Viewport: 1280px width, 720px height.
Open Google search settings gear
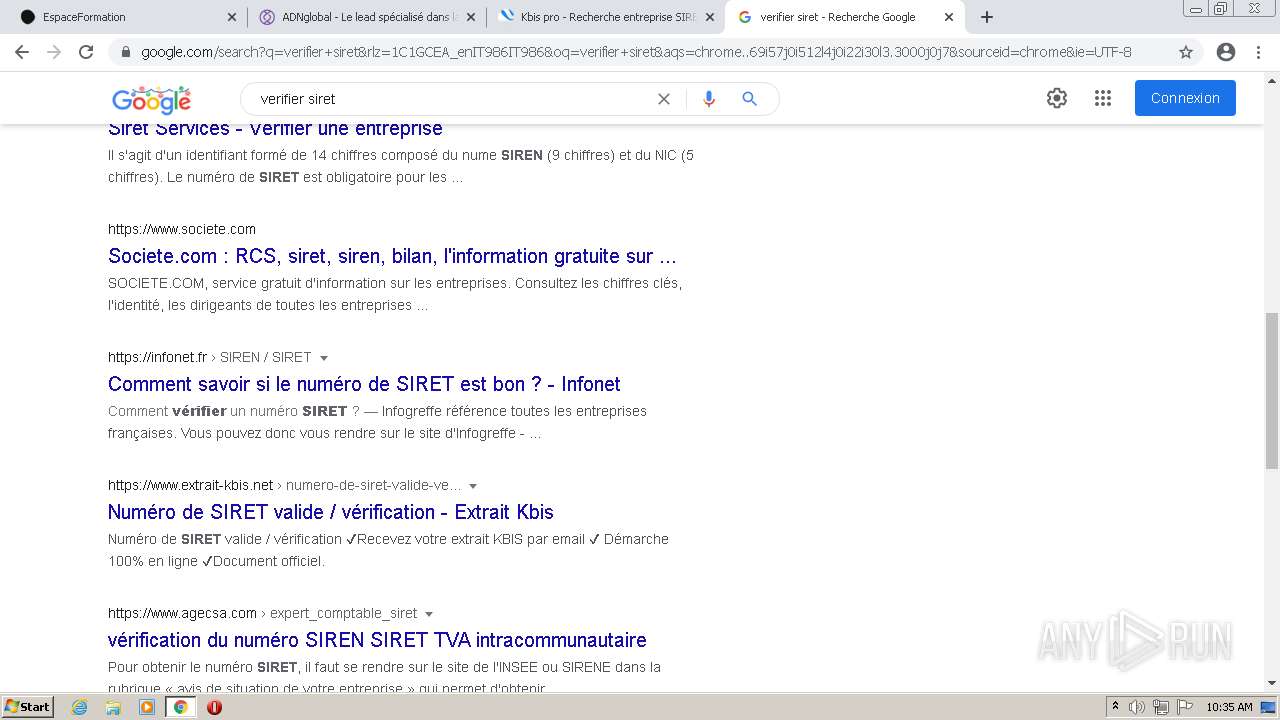[x=1057, y=98]
